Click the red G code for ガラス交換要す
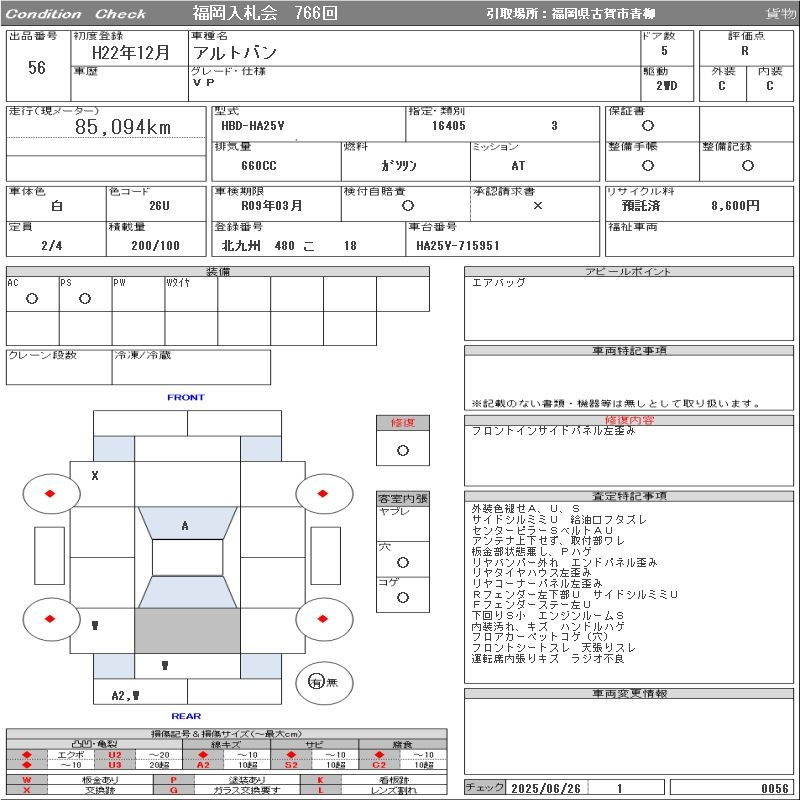 pyautogui.click(x=173, y=790)
